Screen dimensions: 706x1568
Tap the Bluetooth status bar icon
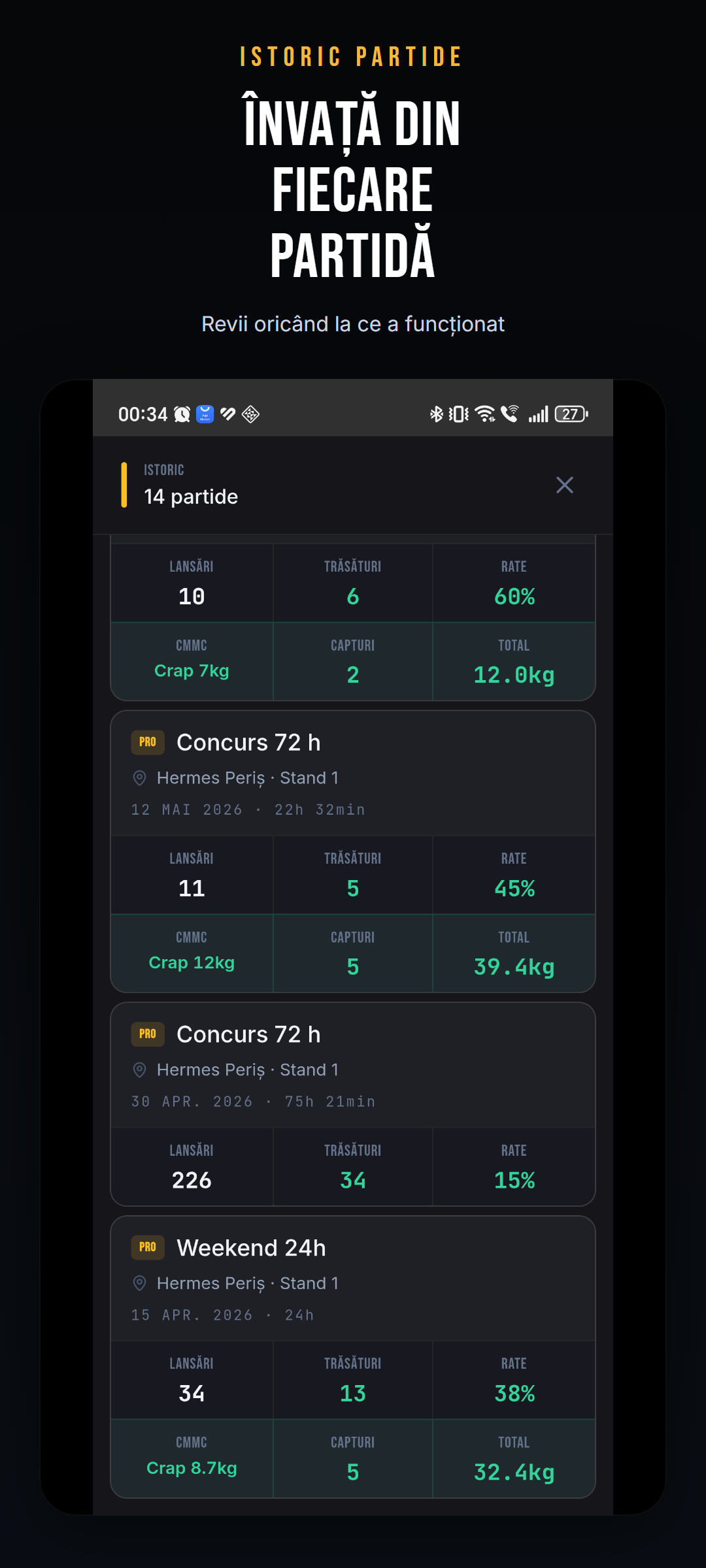(x=436, y=414)
